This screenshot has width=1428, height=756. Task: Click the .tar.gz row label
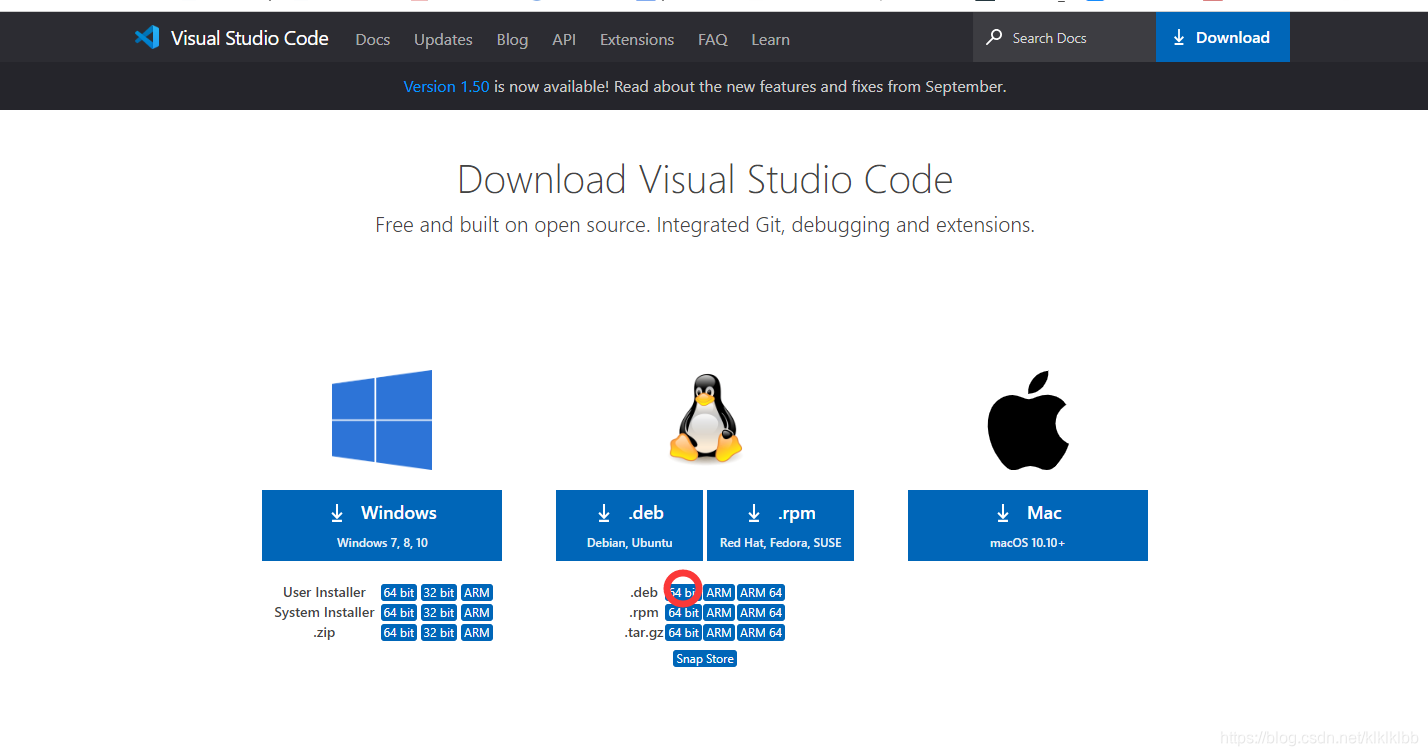click(x=644, y=633)
